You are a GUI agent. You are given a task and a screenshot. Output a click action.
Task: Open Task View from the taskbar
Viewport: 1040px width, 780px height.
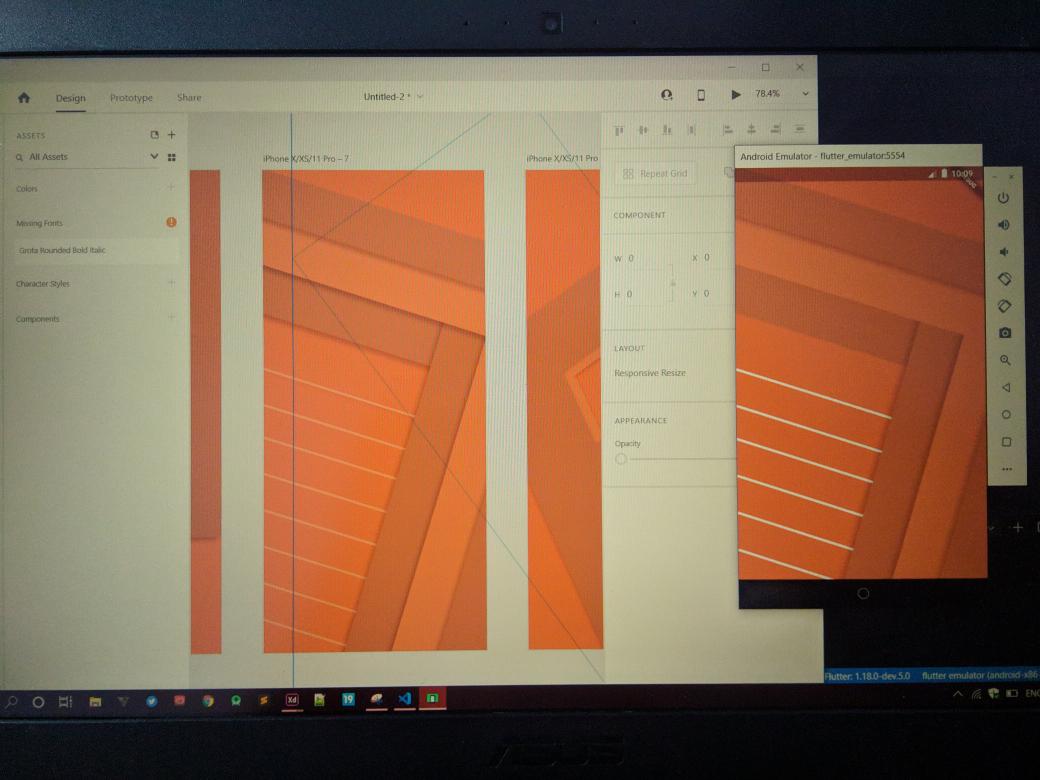pos(65,701)
